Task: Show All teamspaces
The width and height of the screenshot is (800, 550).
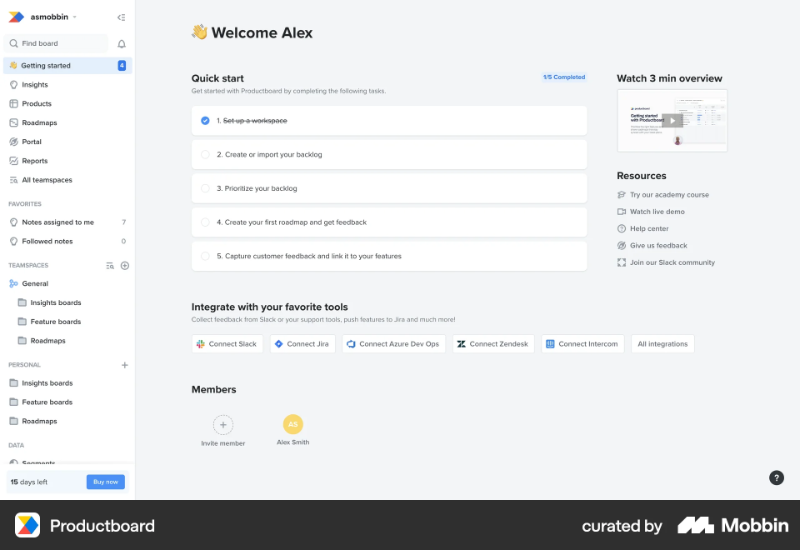Action: coord(47,180)
